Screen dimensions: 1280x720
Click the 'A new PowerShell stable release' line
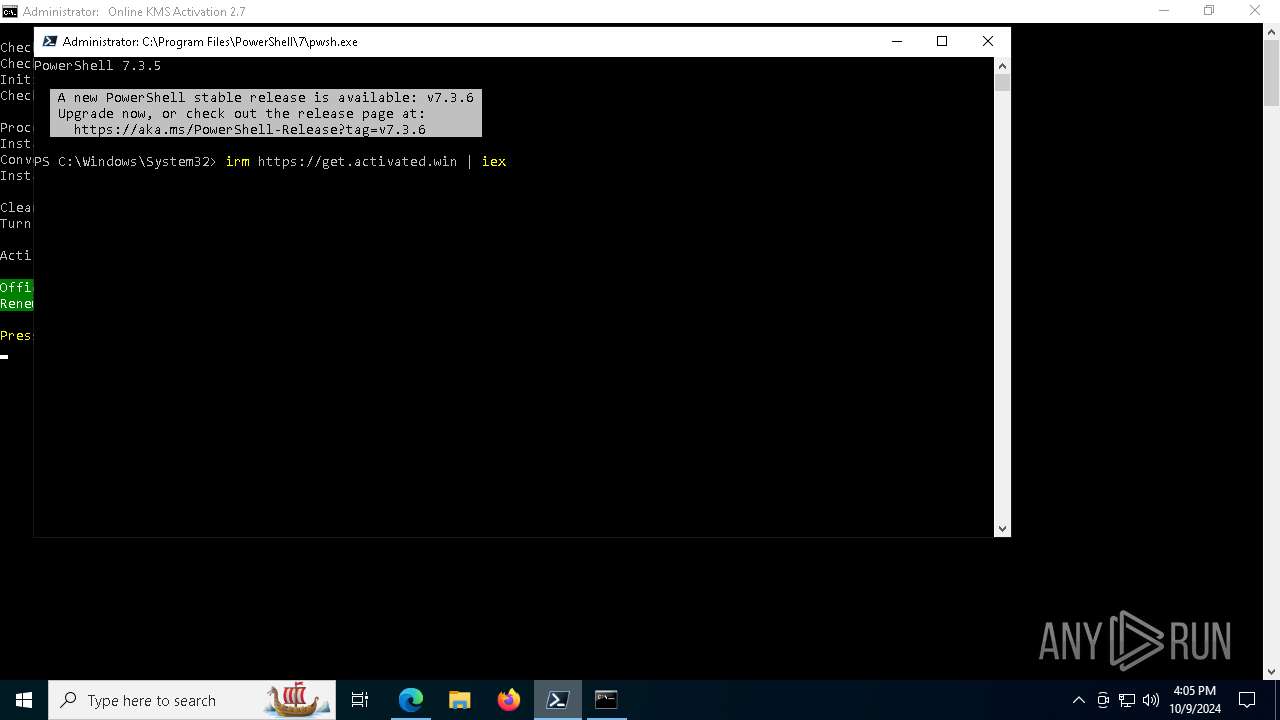click(x=265, y=97)
